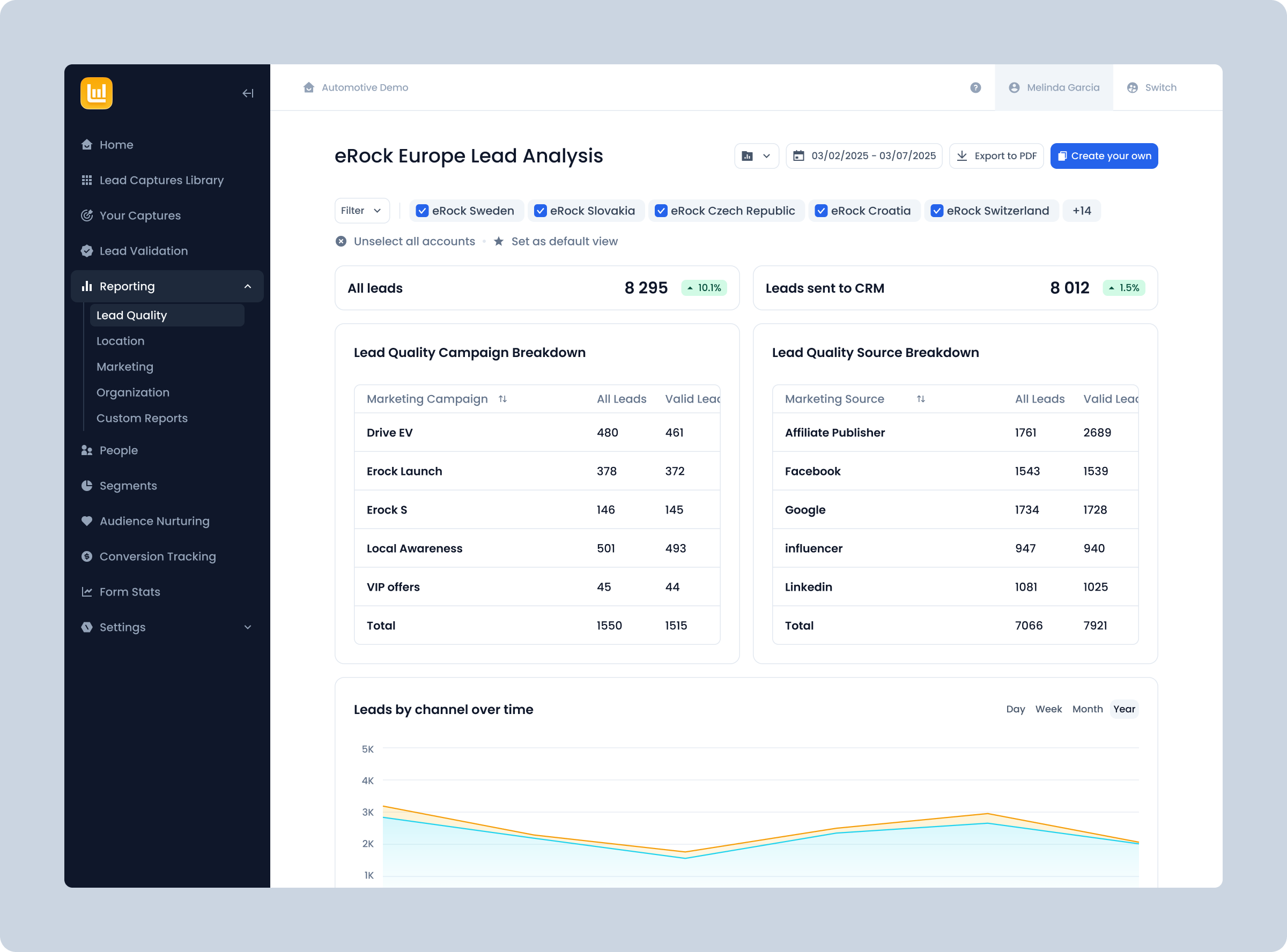Click Export to PDF button
Screen dimensions: 1287x952
pos(996,156)
